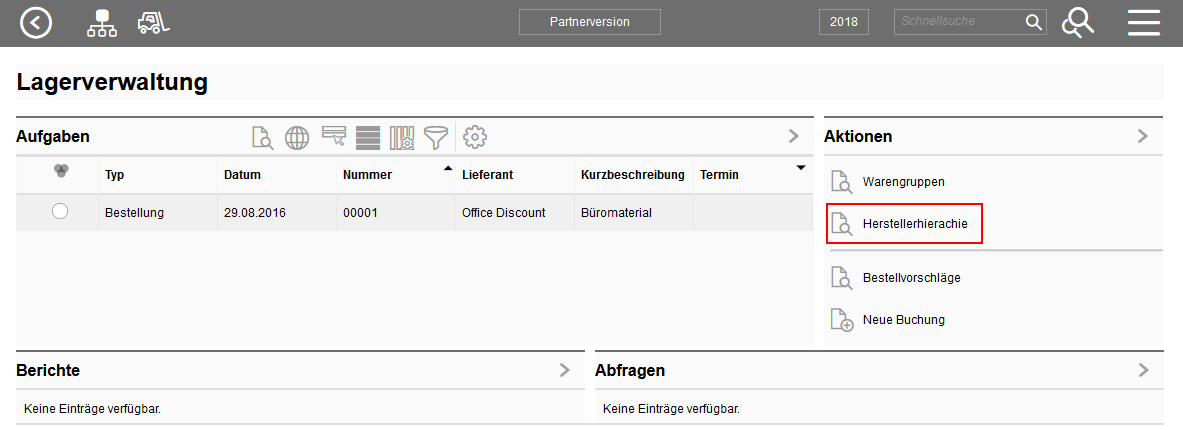Open Aufgaben settings gear
This screenshot has height=430, width=1183.
(x=475, y=137)
